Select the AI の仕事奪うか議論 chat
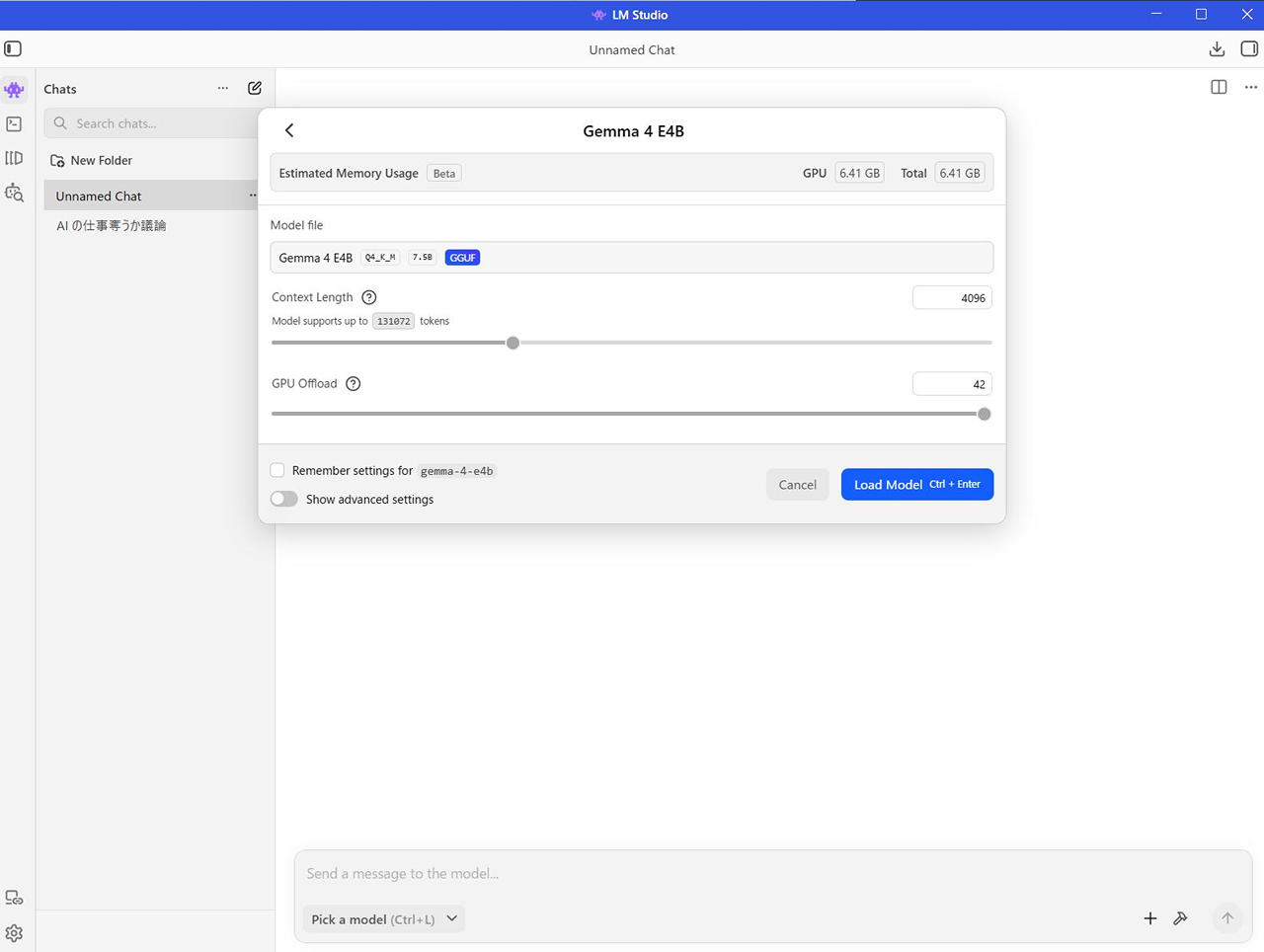Image resolution: width=1264 pixels, height=952 pixels. click(x=111, y=226)
